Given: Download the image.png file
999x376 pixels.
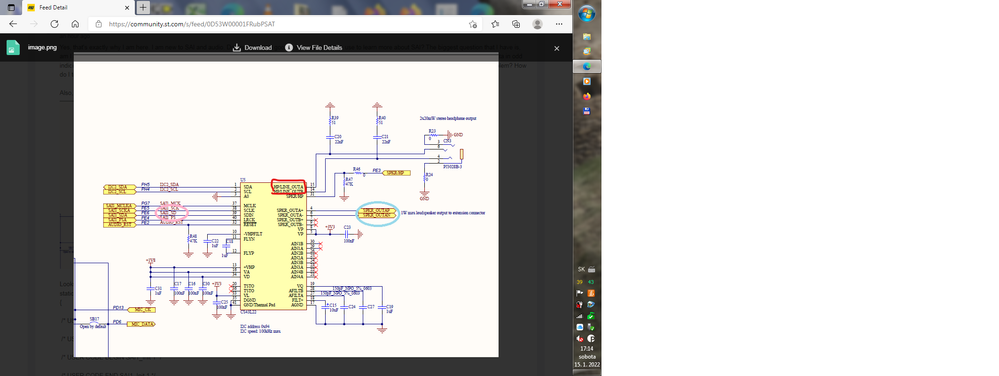Looking at the screenshot, I should (x=252, y=48).
